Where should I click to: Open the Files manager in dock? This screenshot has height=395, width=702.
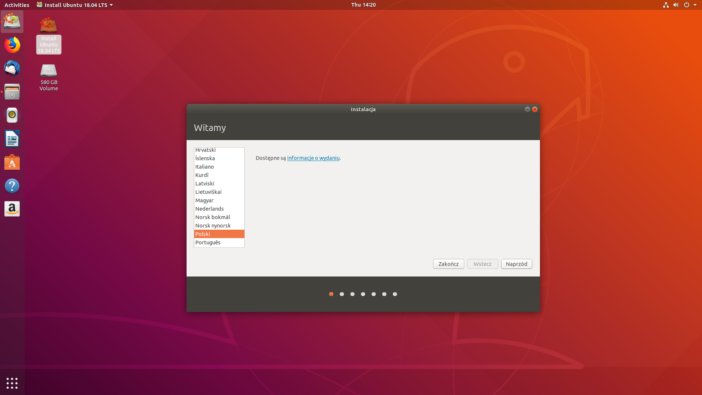point(12,91)
